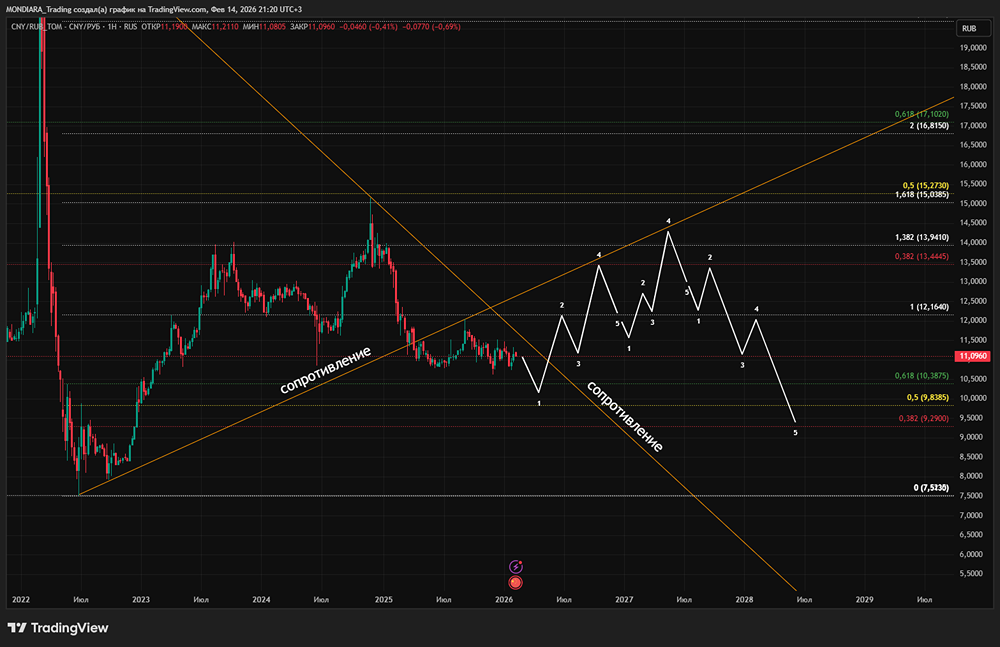This screenshot has width=1000, height=647.
Task: Click the -0,0460 (-0,41%) change value
Action: [x=369, y=27]
